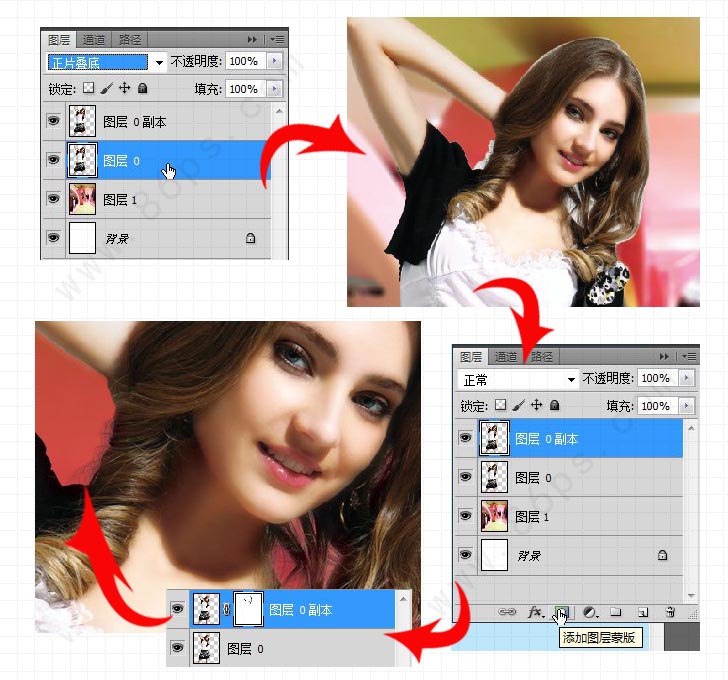Switch to 路径 tab in 正片叠底 panel

click(130, 40)
